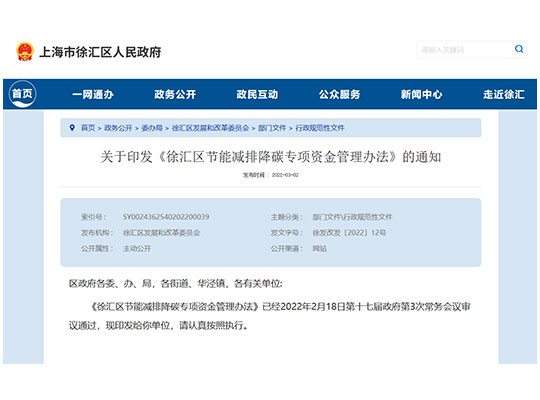Open the 公众服务 menu
The height and width of the screenshot is (400, 540).
pyautogui.click(x=339, y=94)
